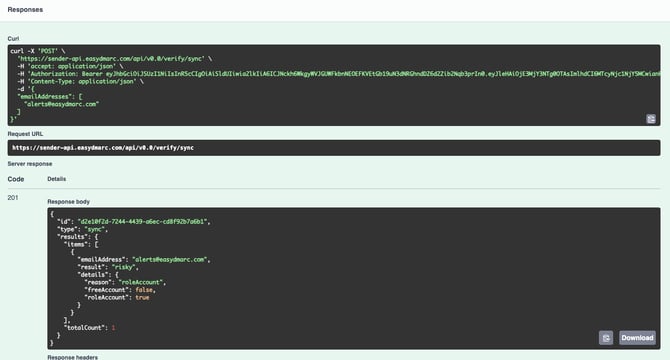Click the "freeAccount": false line
This screenshot has height=360, width=670.
(x=120, y=290)
